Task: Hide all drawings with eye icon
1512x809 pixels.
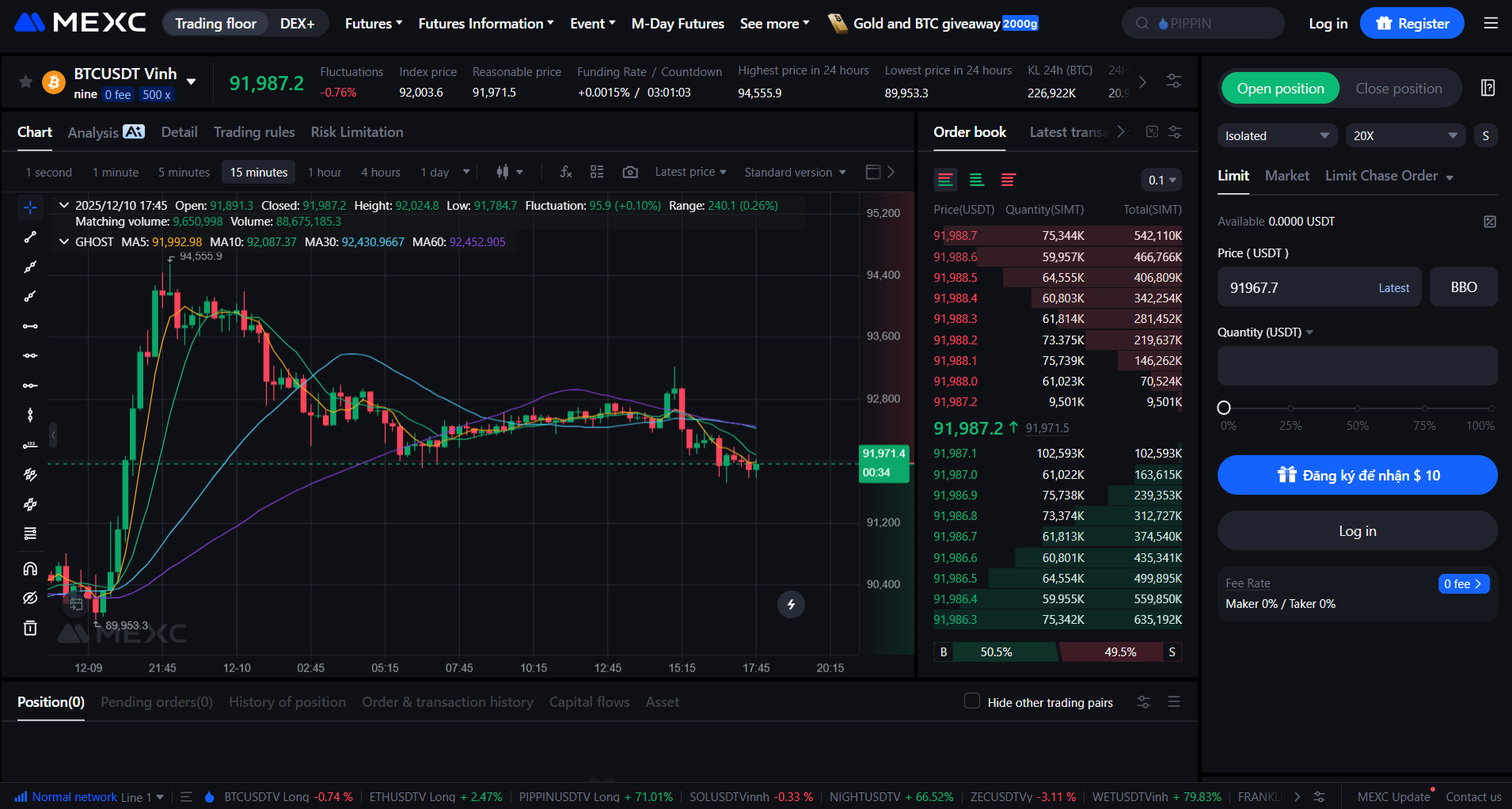Action: (30, 598)
